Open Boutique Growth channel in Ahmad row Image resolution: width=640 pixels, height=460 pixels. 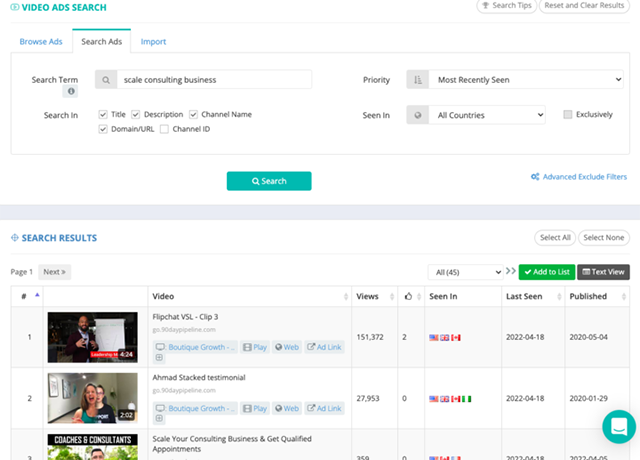coord(196,408)
